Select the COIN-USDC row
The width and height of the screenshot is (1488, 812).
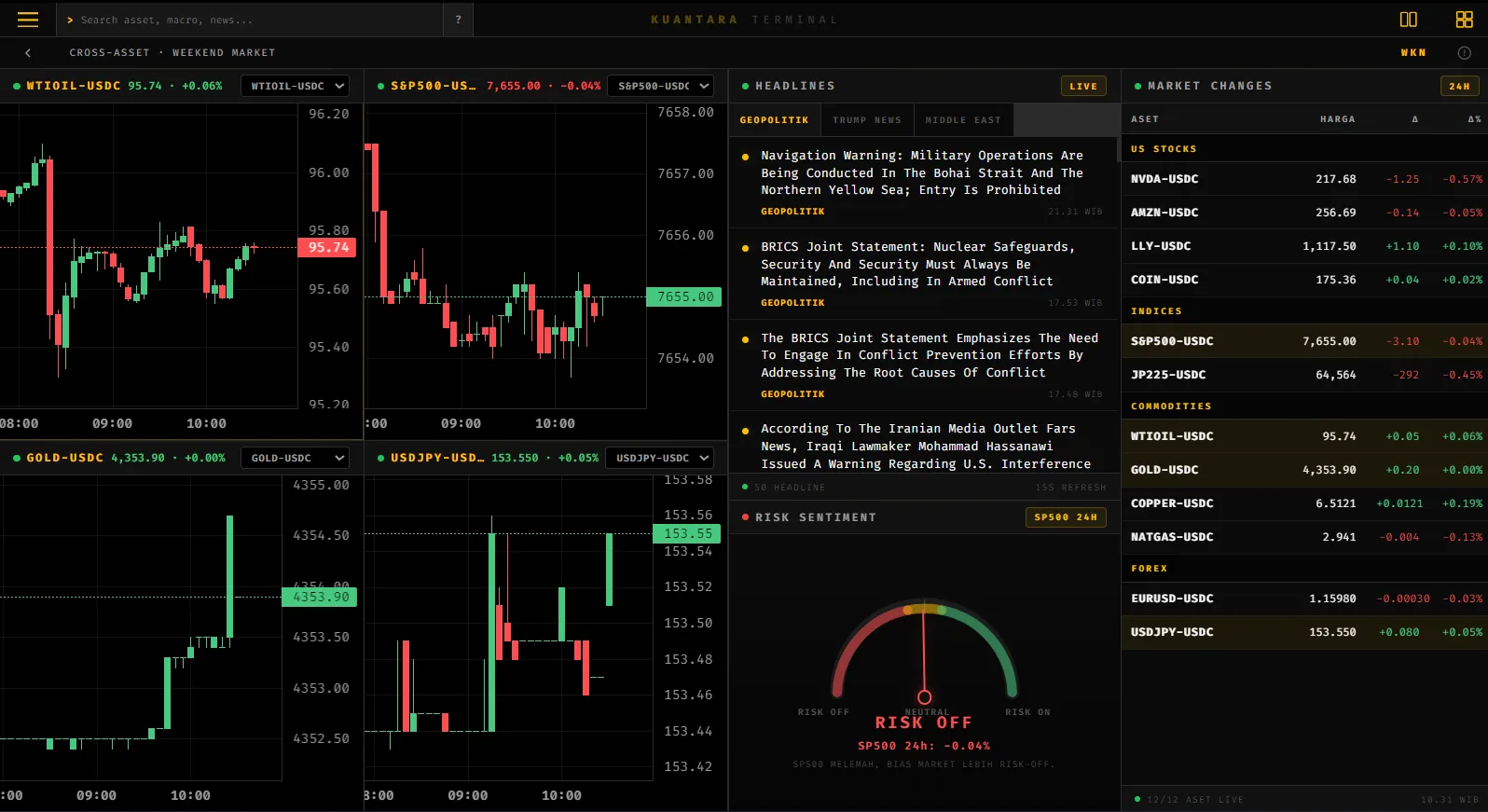pyautogui.click(x=1304, y=280)
